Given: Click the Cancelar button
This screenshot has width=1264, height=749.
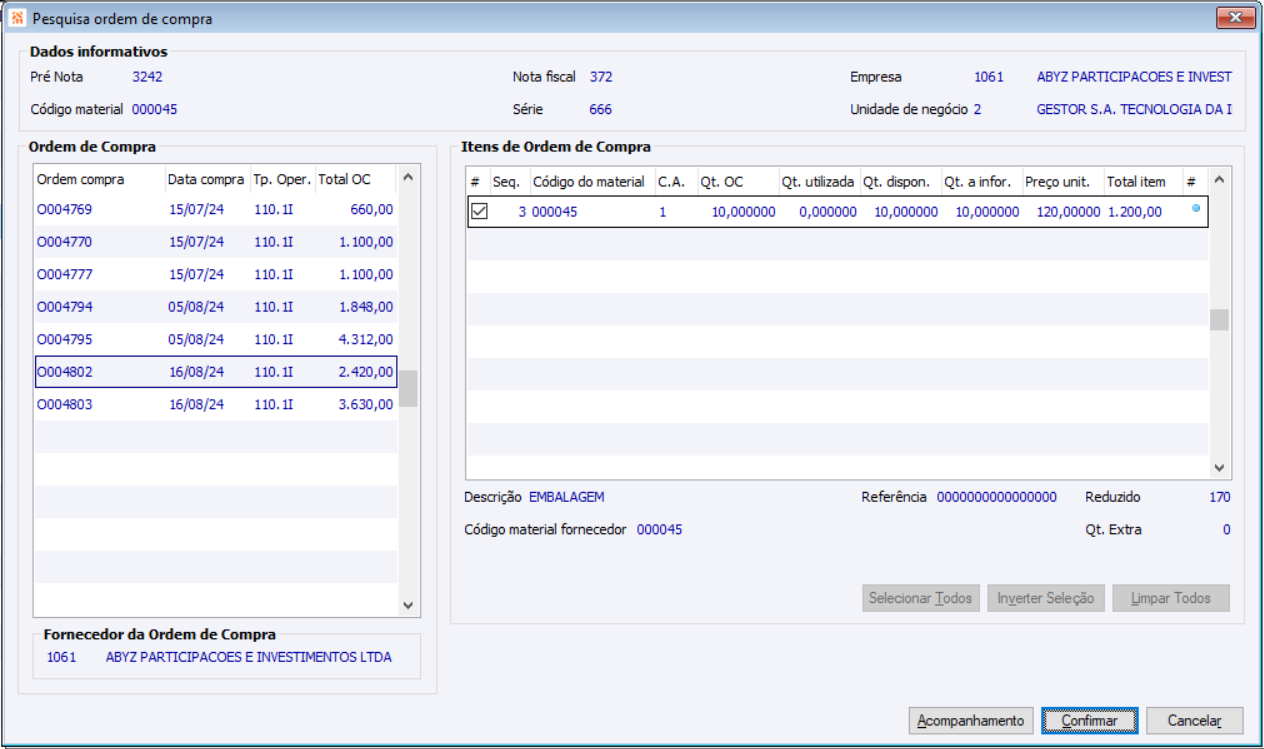Looking at the screenshot, I should click(1194, 720).
